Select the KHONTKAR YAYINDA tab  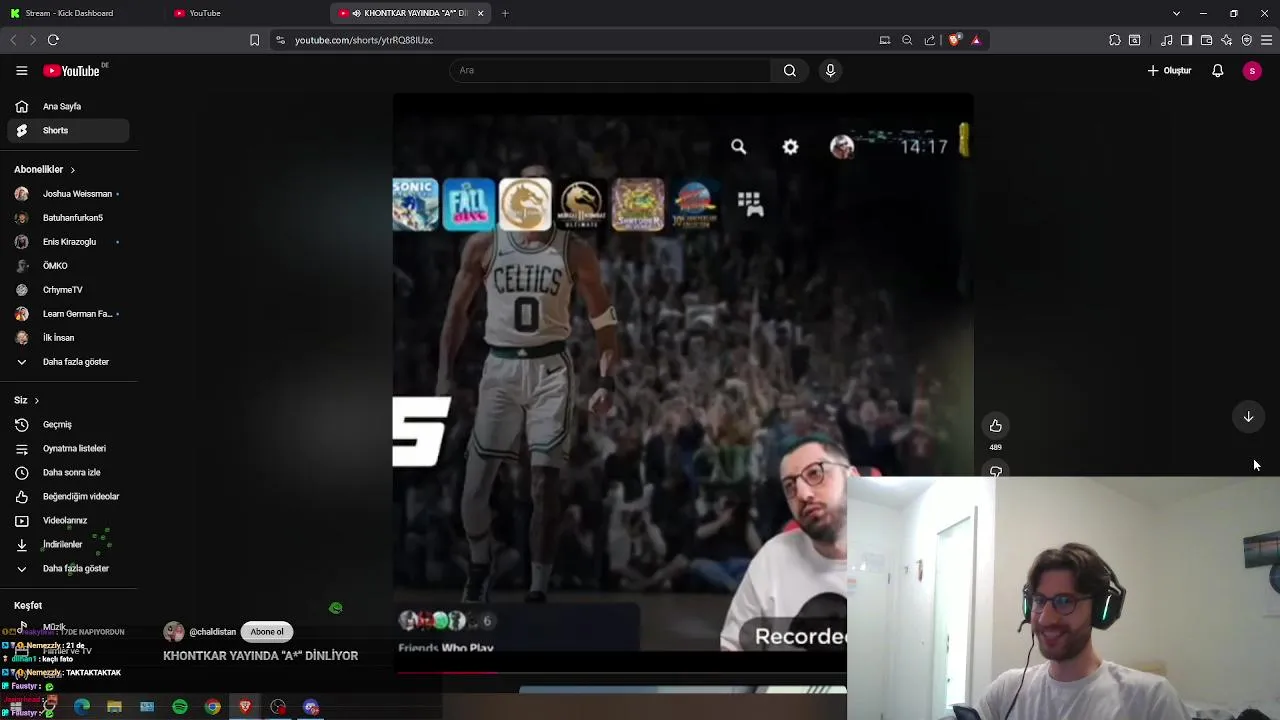[410, 13]
